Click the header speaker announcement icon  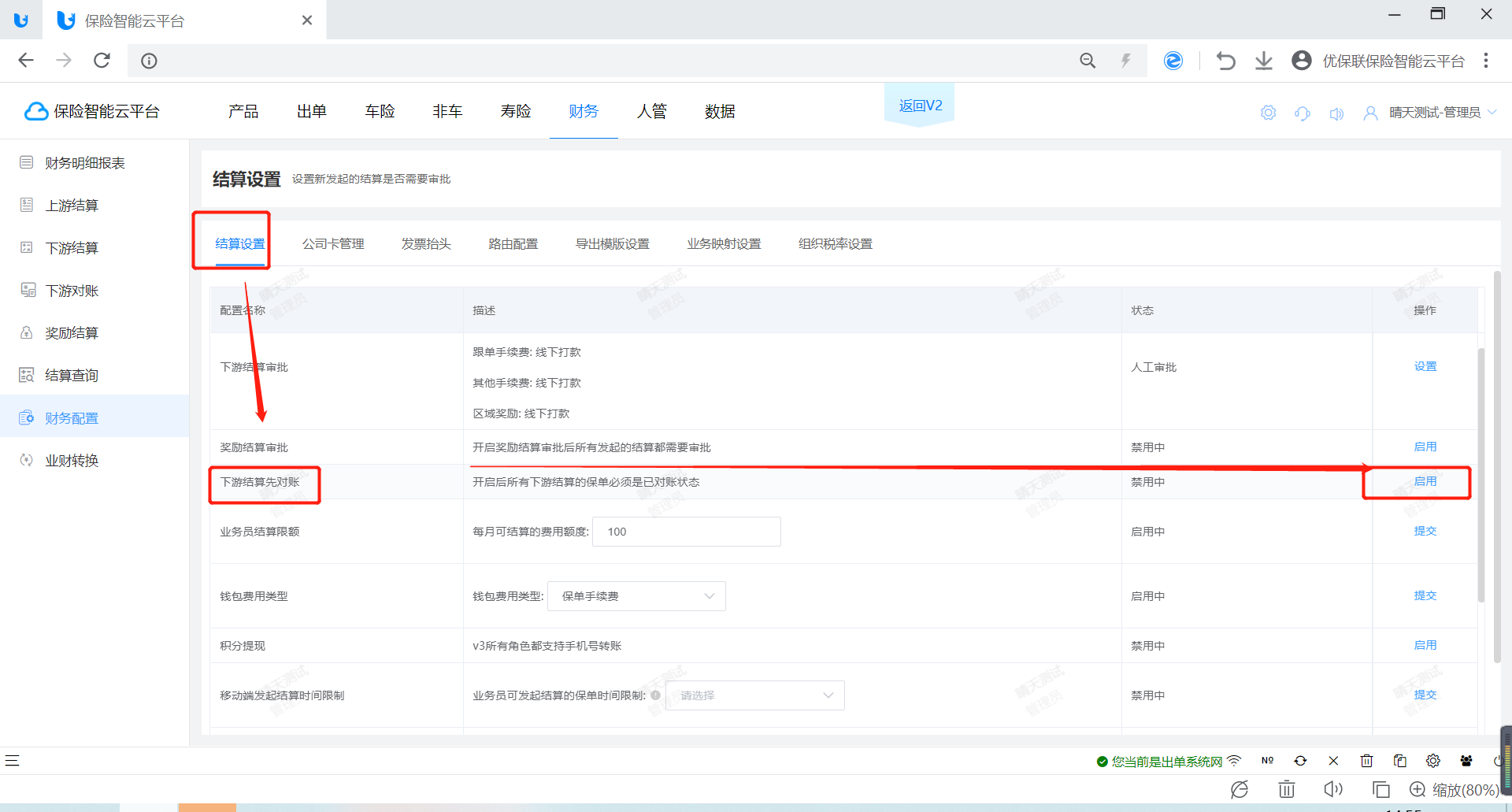tap(1336, 113)
